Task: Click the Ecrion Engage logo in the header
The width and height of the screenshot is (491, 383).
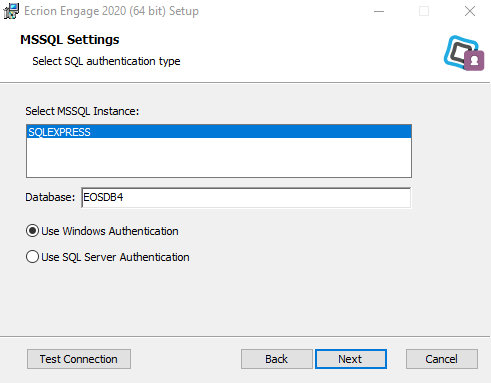Action: click(464, 53)
